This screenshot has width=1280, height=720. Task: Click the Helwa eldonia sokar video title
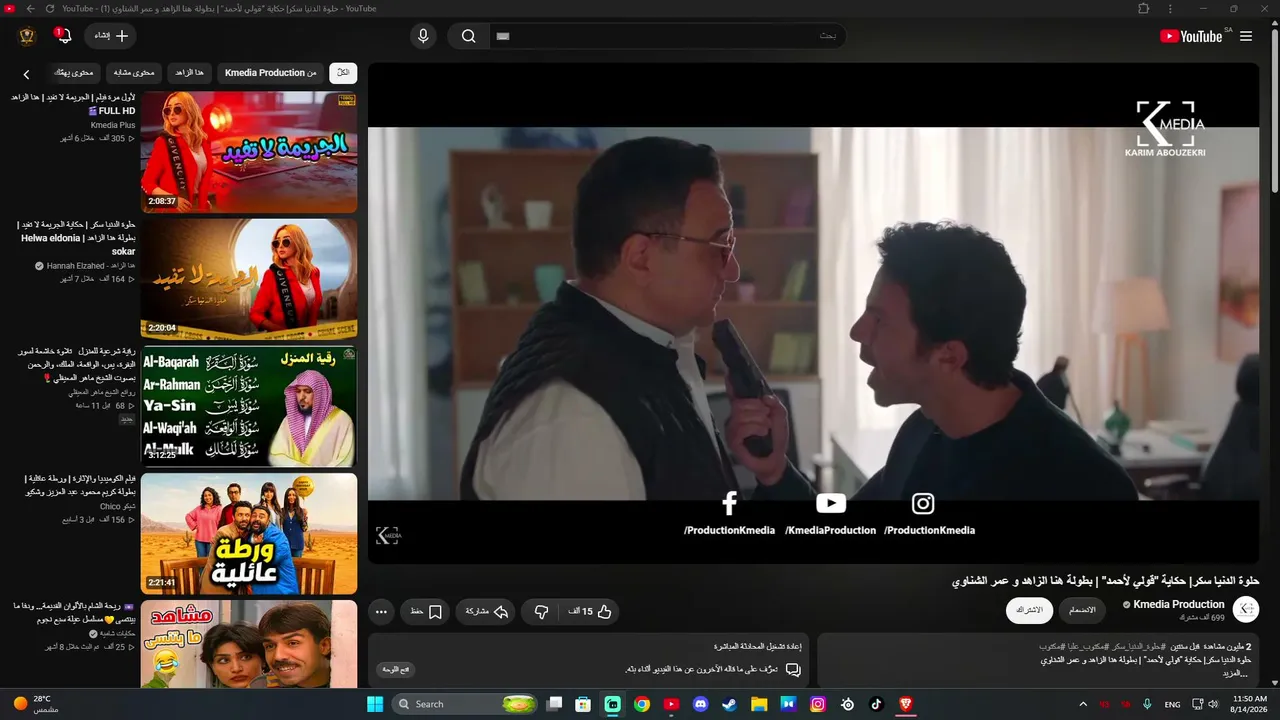tap(78, 238)
